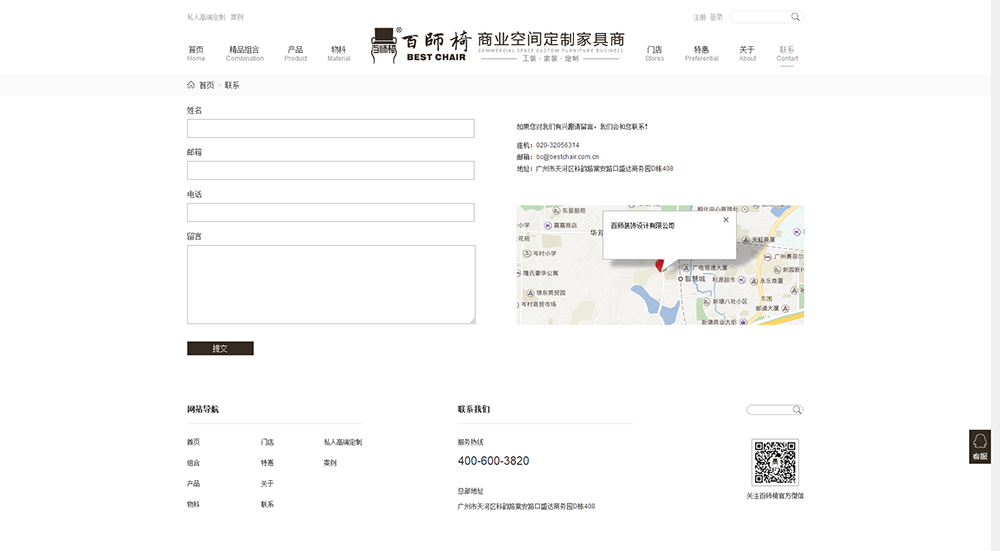Image resolution: width=1000 pixels, height=551 pixels.
Task: Click the 登录 login link
Action: coord(716,17)
